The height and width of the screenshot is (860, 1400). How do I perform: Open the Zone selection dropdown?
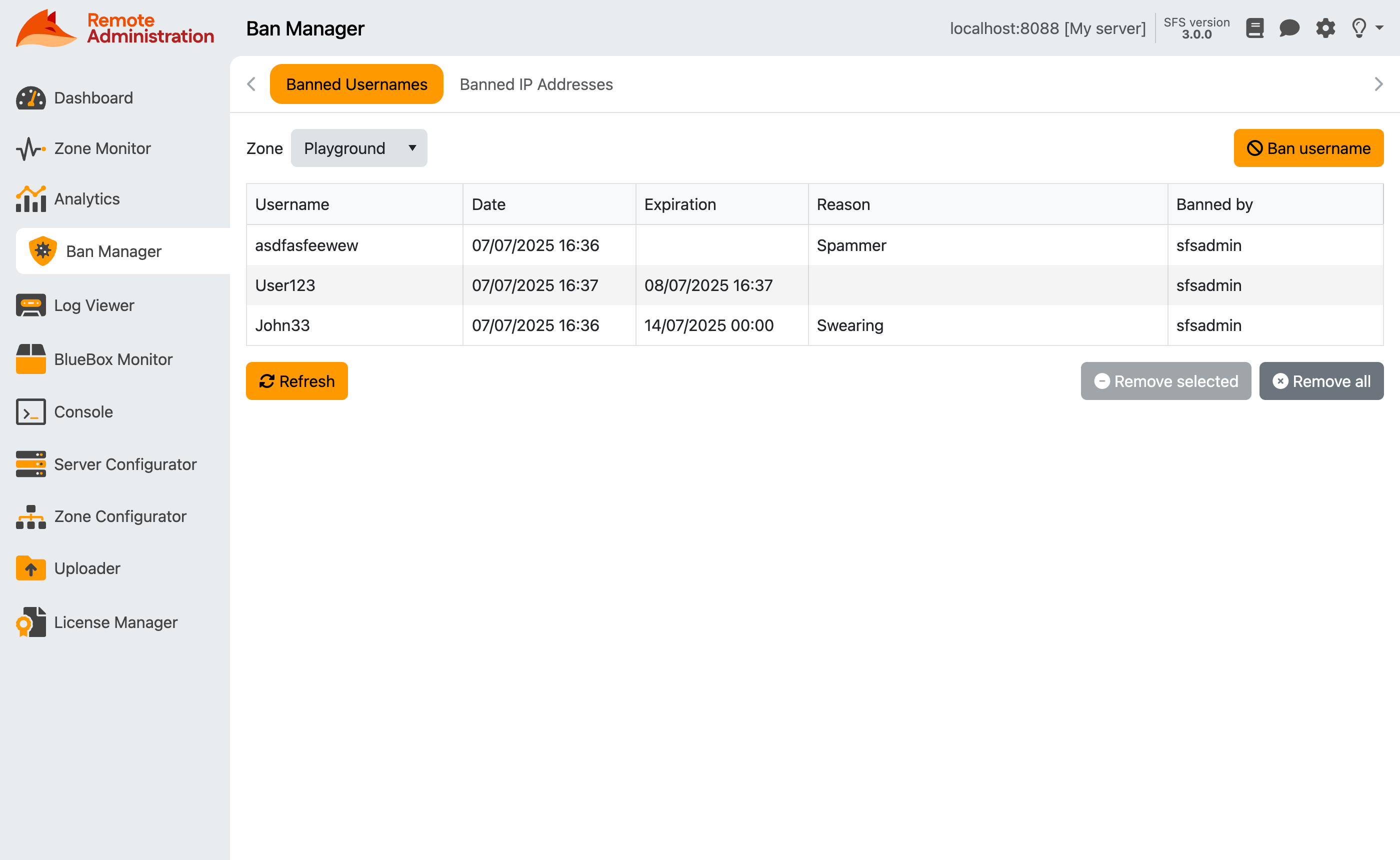[x=359, y=148]
